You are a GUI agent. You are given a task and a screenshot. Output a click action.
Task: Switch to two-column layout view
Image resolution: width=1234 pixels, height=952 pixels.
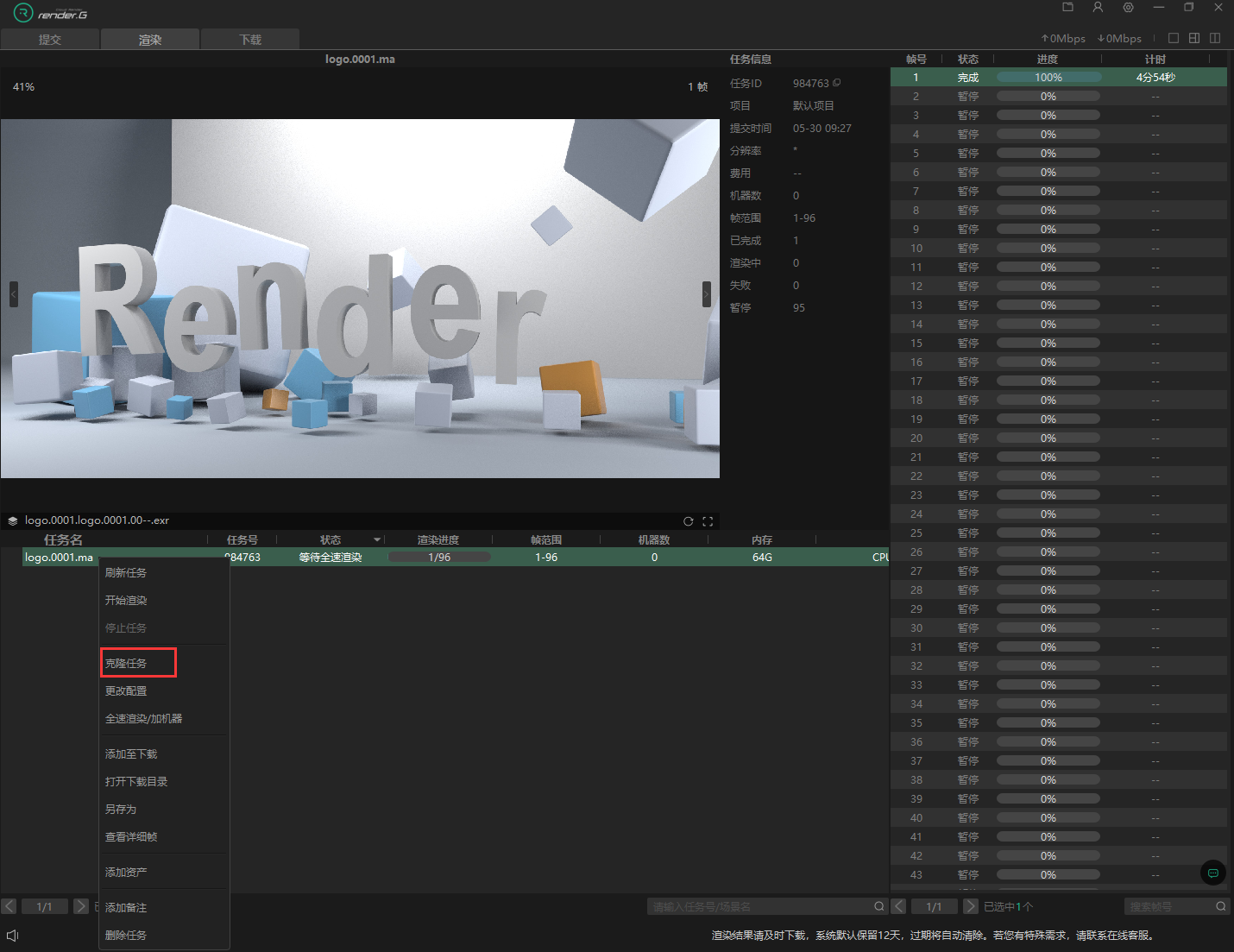tap(1215, 38)
